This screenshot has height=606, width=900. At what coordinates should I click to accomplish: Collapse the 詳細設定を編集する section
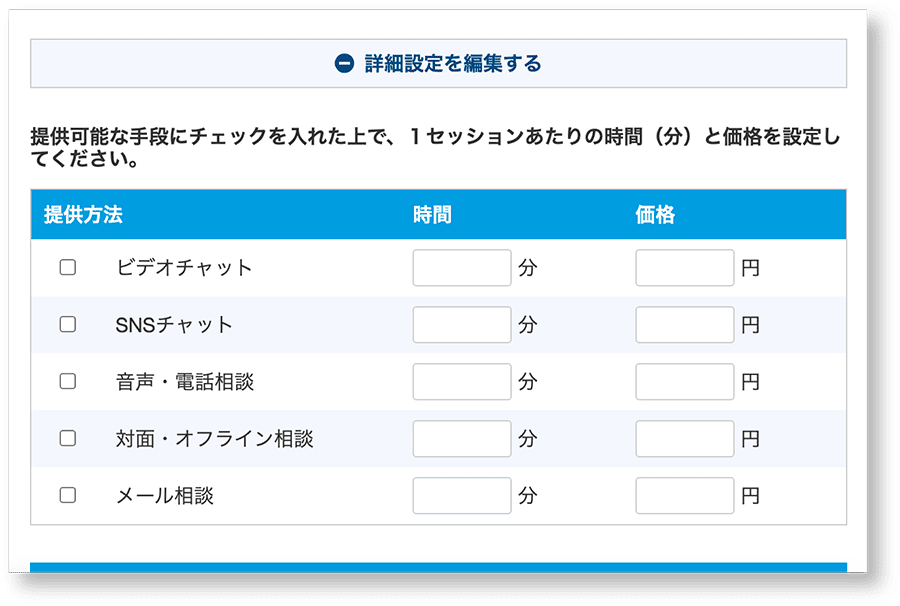[x=439, y=63]
